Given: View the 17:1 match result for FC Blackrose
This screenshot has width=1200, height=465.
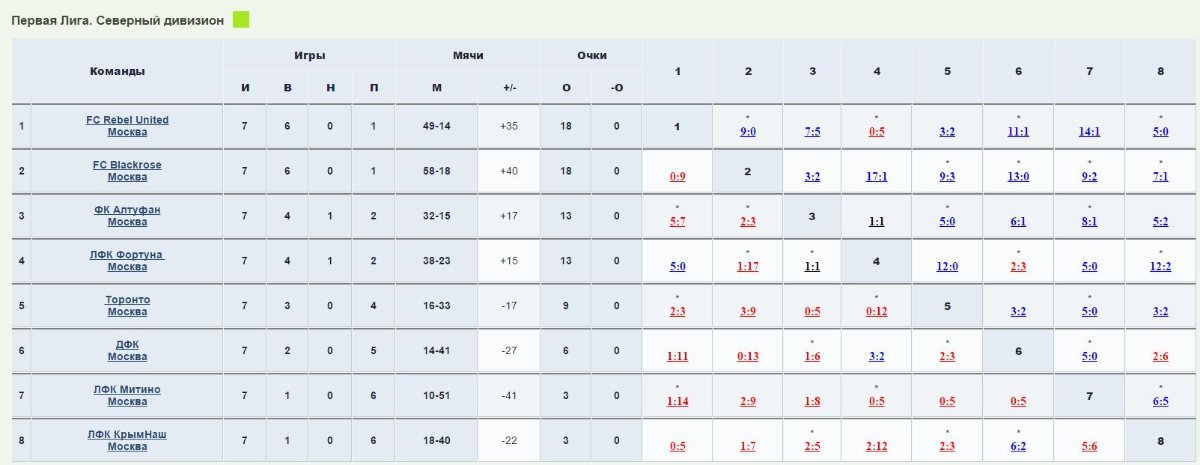Looking at the screenshot, I should pyautogui.click(x=877, y=176).
